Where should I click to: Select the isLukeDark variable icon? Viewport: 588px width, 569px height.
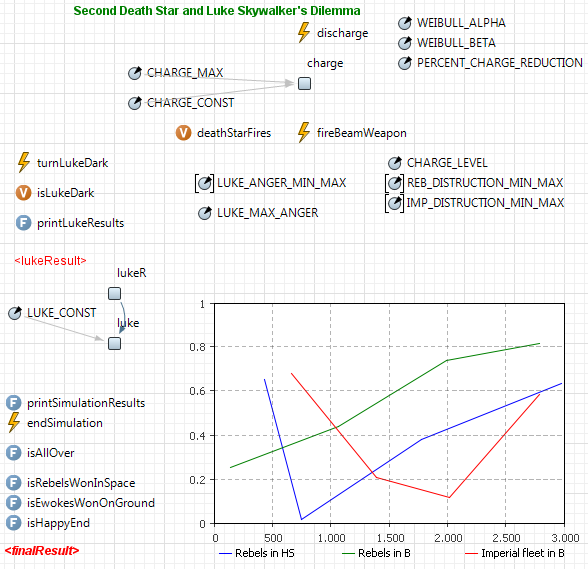[23, 193]
